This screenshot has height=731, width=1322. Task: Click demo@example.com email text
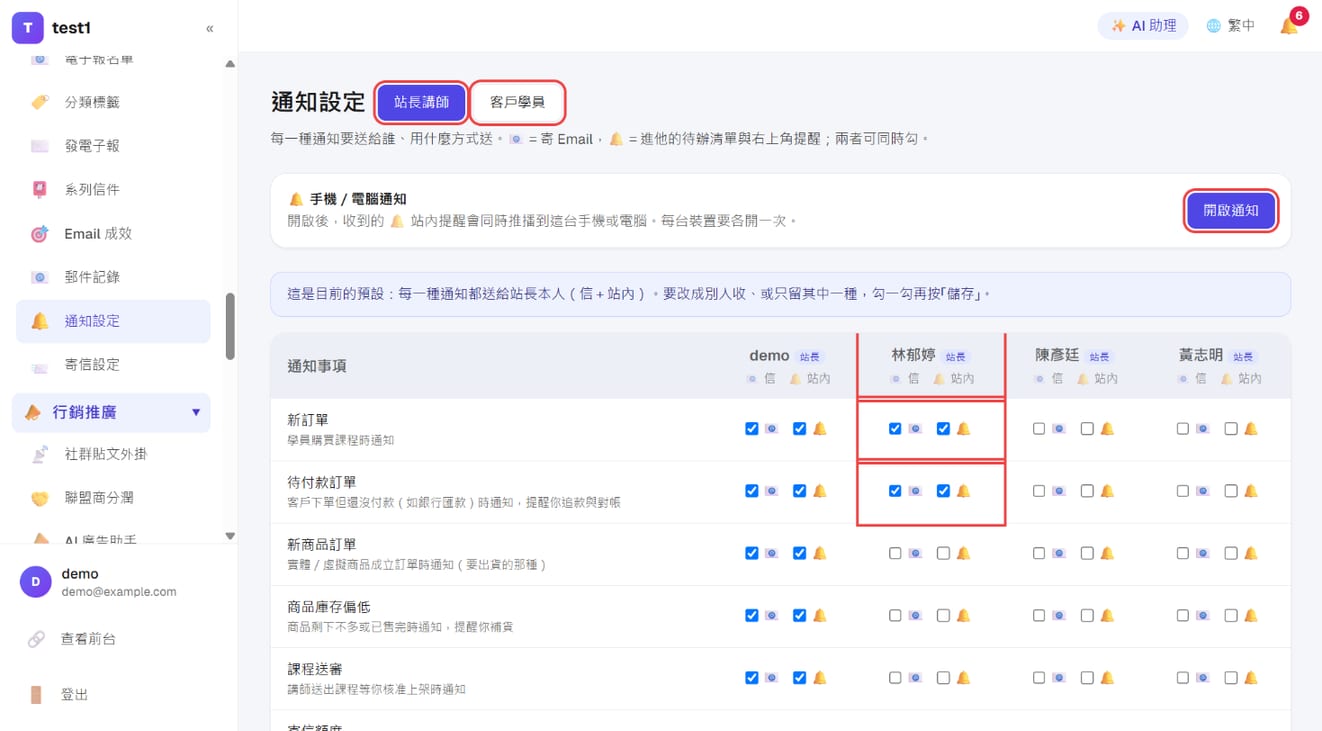(119, 592)
